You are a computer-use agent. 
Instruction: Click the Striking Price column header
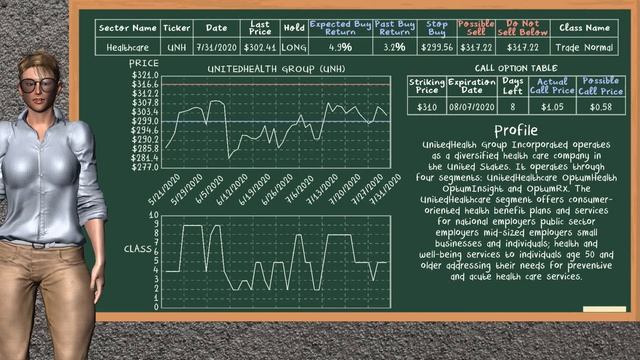point(427,86)
